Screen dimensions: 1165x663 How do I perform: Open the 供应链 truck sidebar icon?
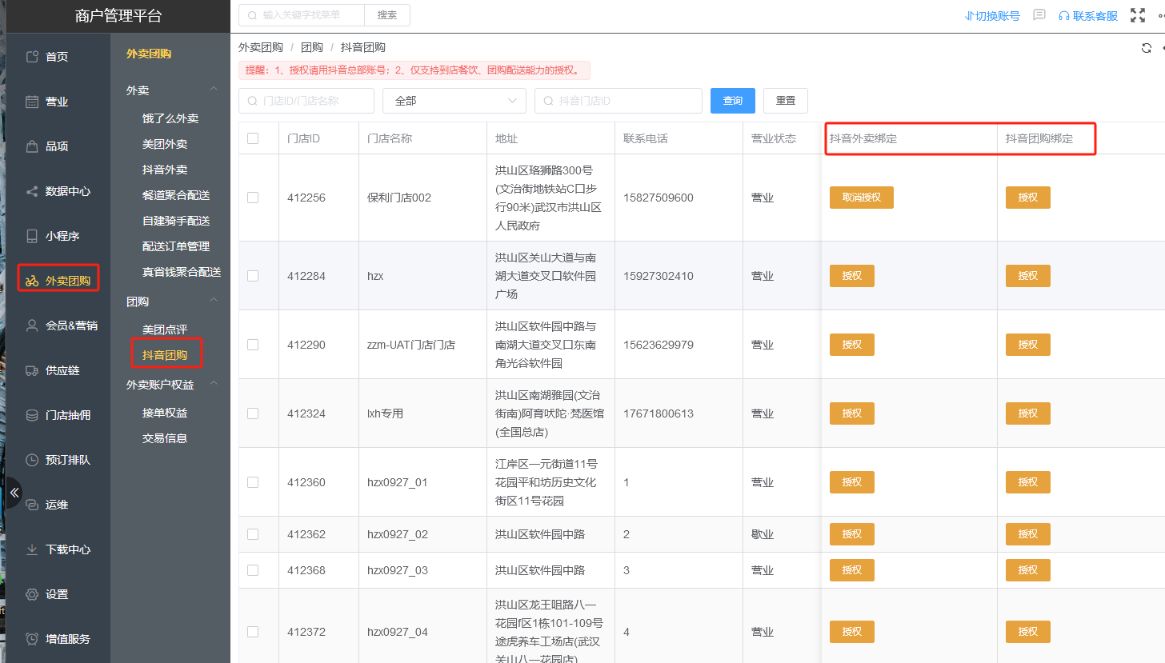coord(32,370)
